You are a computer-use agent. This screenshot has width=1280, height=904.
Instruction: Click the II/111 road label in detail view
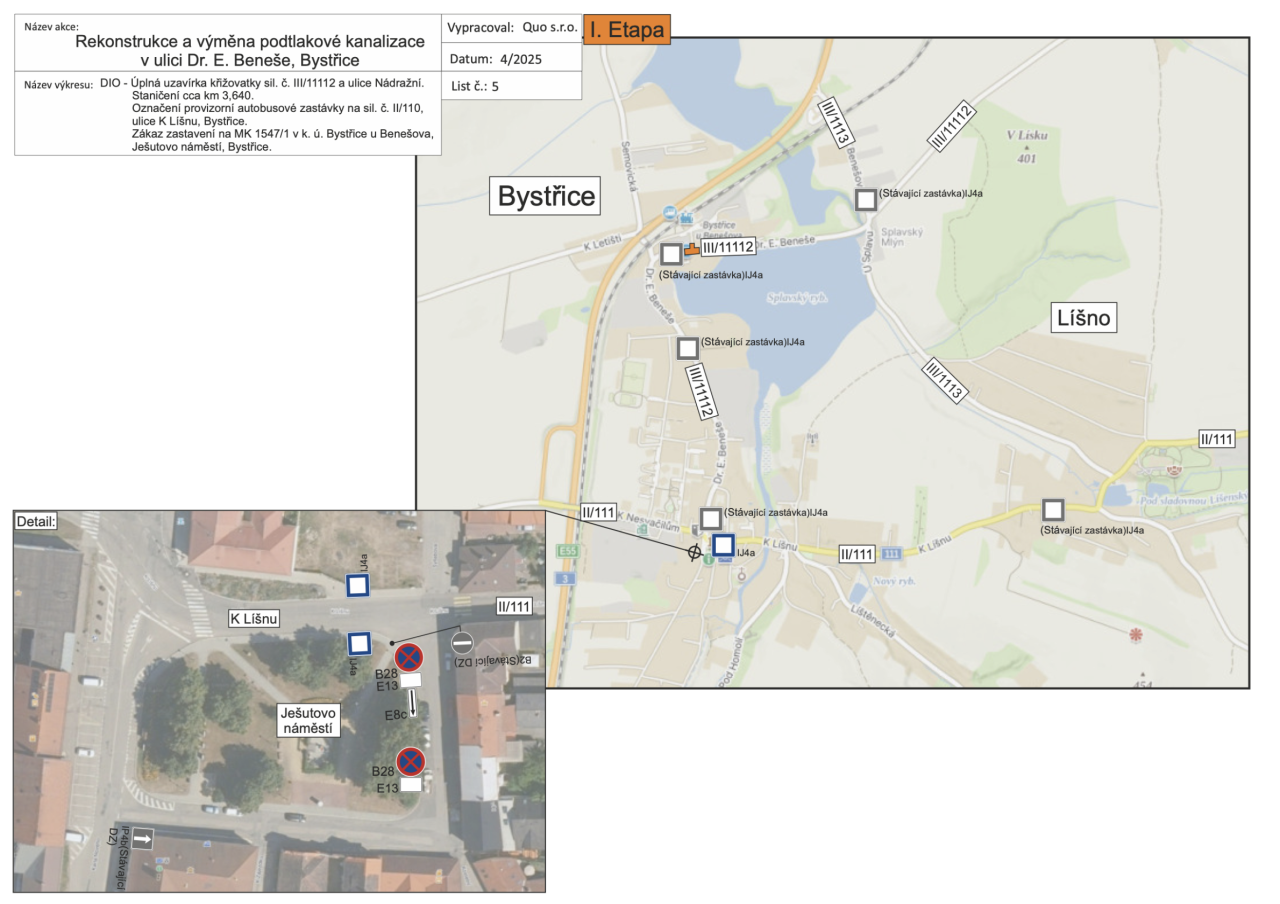click(x=514, y=605)
